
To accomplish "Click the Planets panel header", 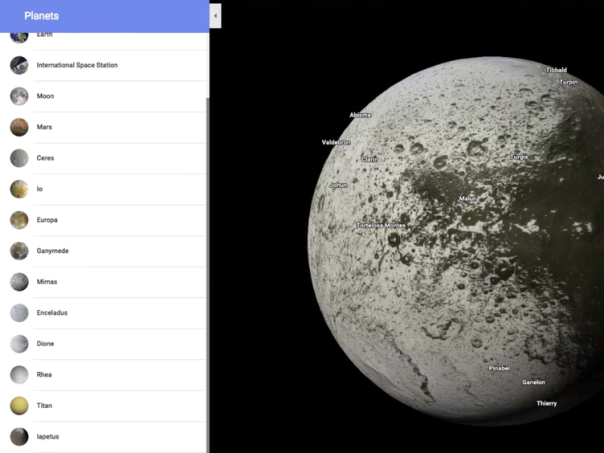I will [104, 16].
